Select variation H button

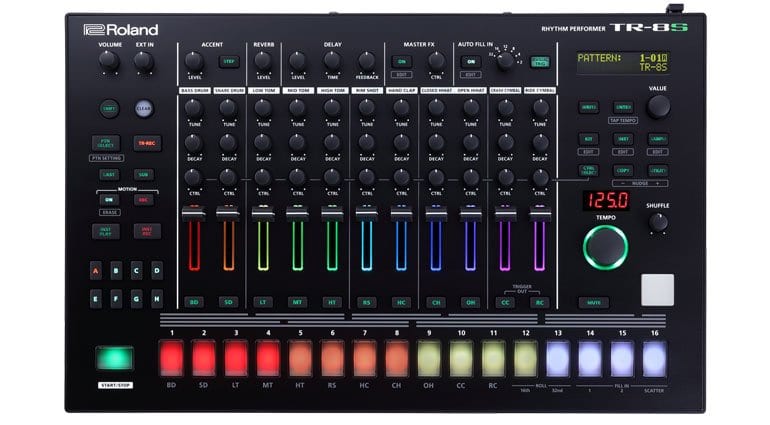156,298
